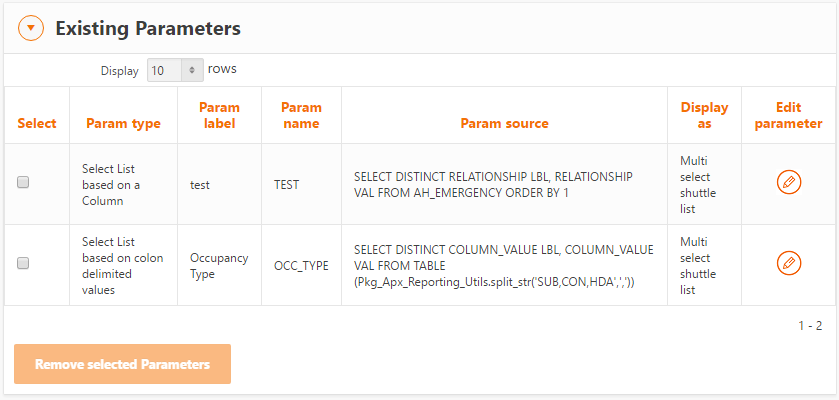This screenshot has width=839, height=400.
Task: Click the AH_EMERGENCY SQL source cell
Action: pos(493,184)
